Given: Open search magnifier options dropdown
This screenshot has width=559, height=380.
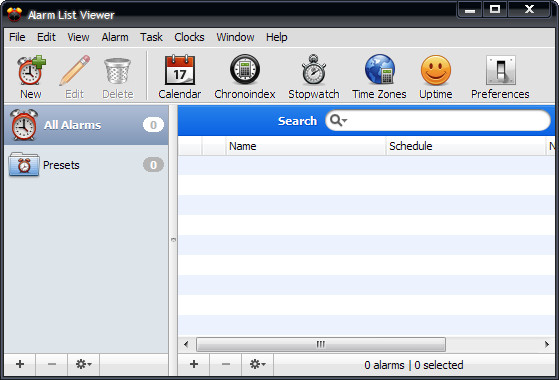Looking at the screenshot, I should pyautogui.click(x=338, y=120).
